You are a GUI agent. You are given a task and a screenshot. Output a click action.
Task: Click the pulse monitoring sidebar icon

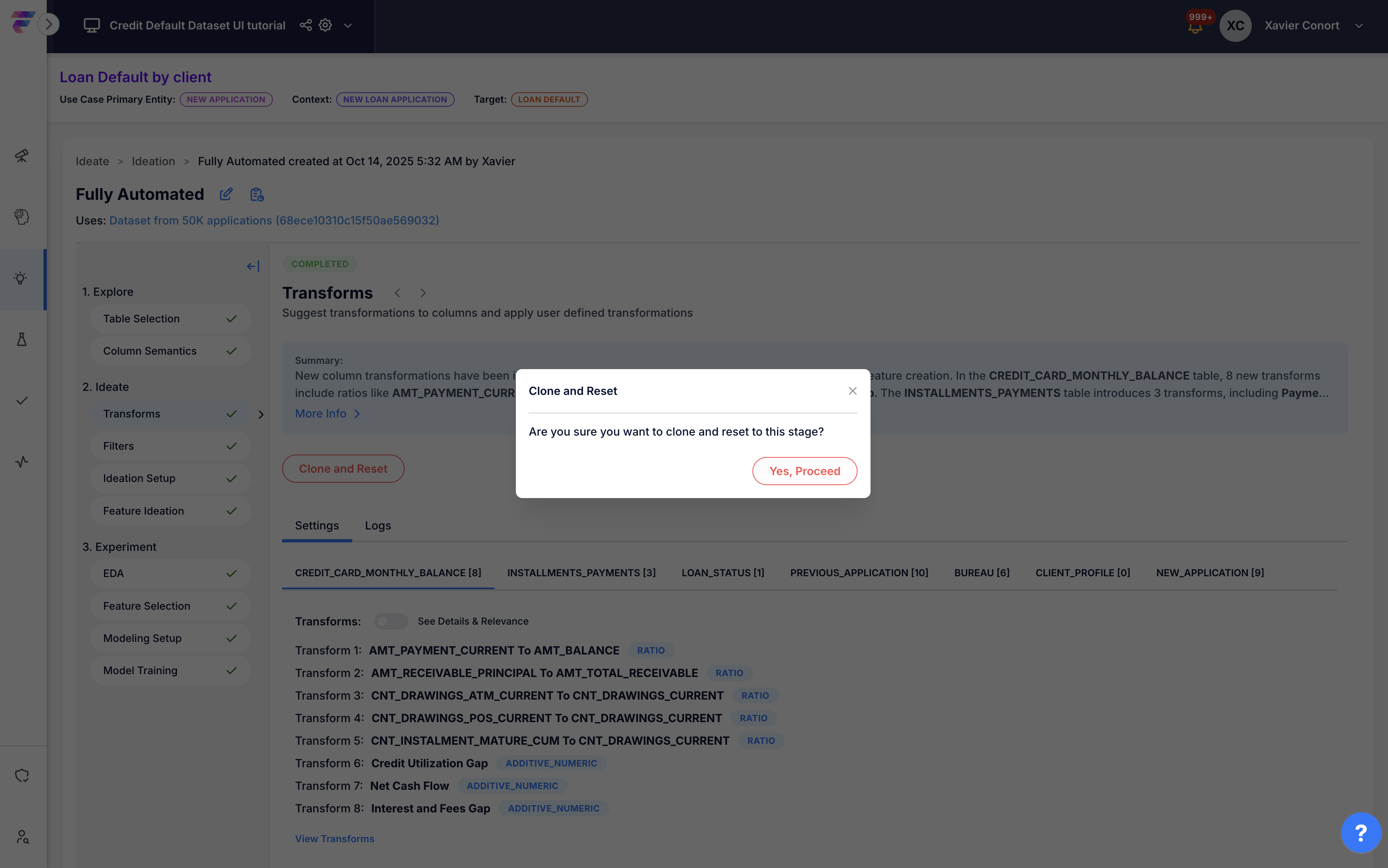click(22, 461)
